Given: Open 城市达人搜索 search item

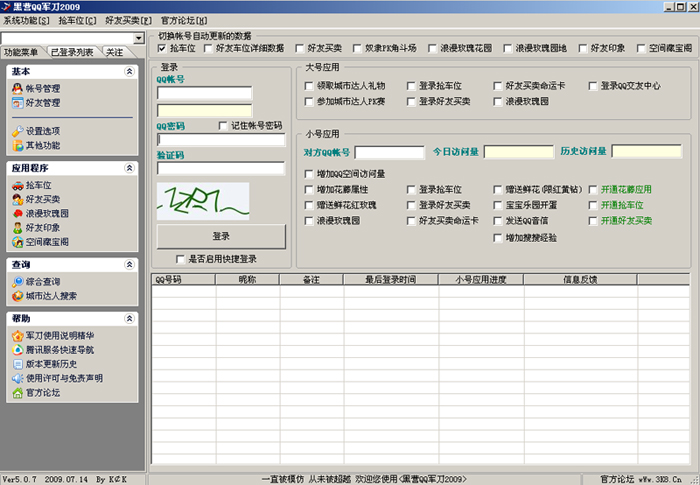Looking at the screenshot, I should coord(50,296).
